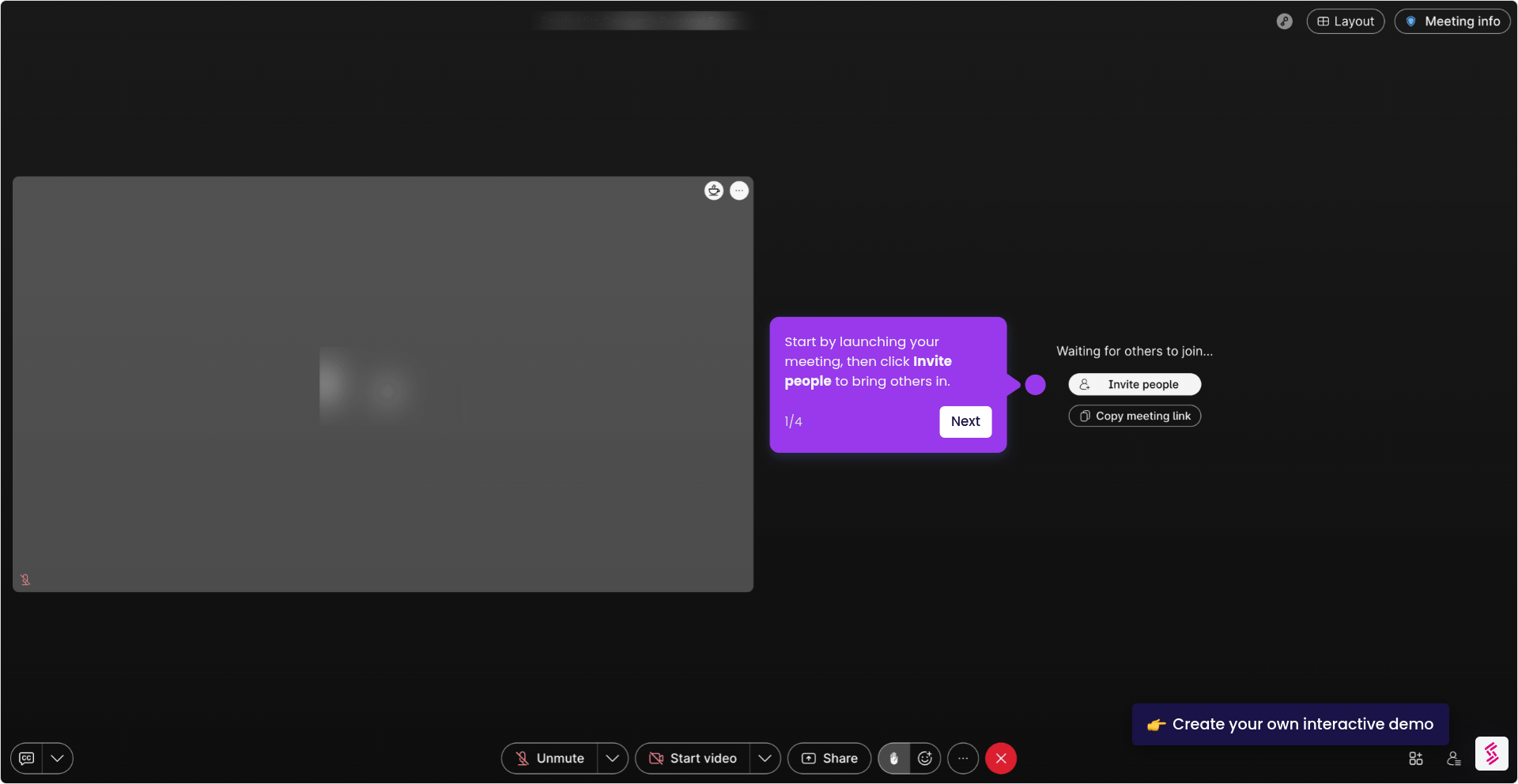Viewport: 1518px width, 784px height.
Task: Open Layout menu
Action: click(1346, 21)
